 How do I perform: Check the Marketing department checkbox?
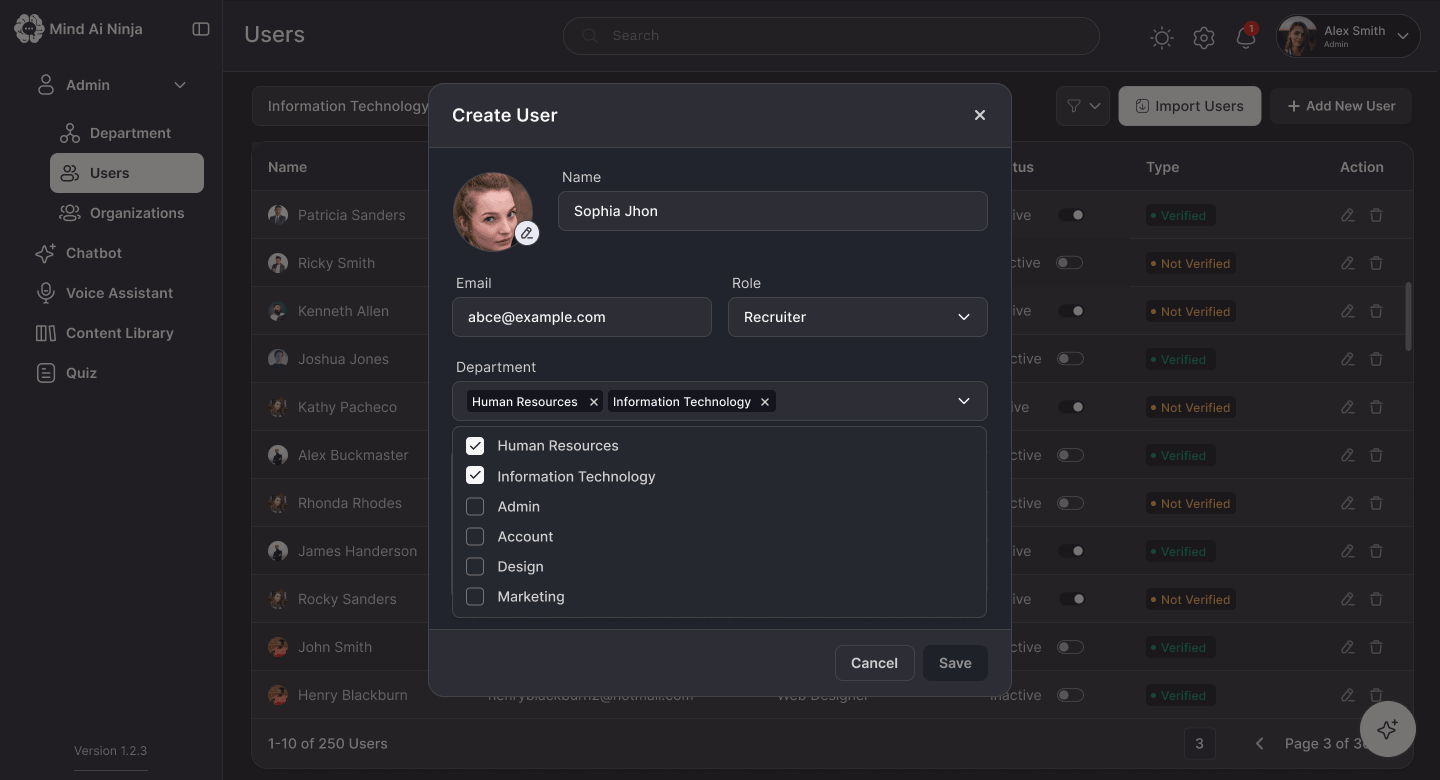click(x=475, y=597)
